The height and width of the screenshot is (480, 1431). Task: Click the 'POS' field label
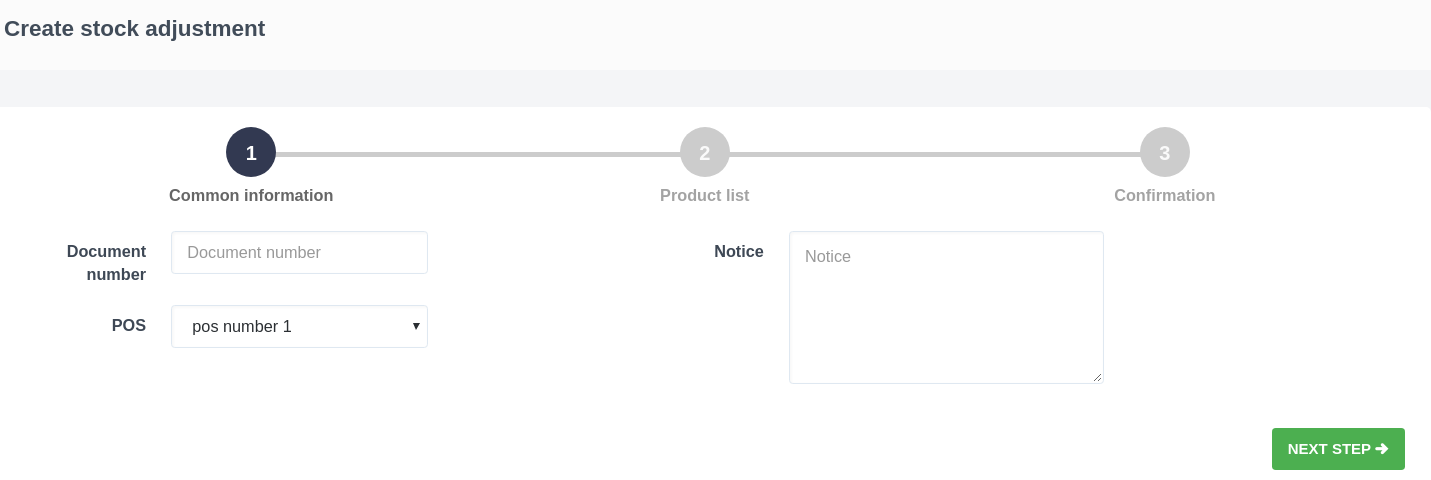coord(129,326)
